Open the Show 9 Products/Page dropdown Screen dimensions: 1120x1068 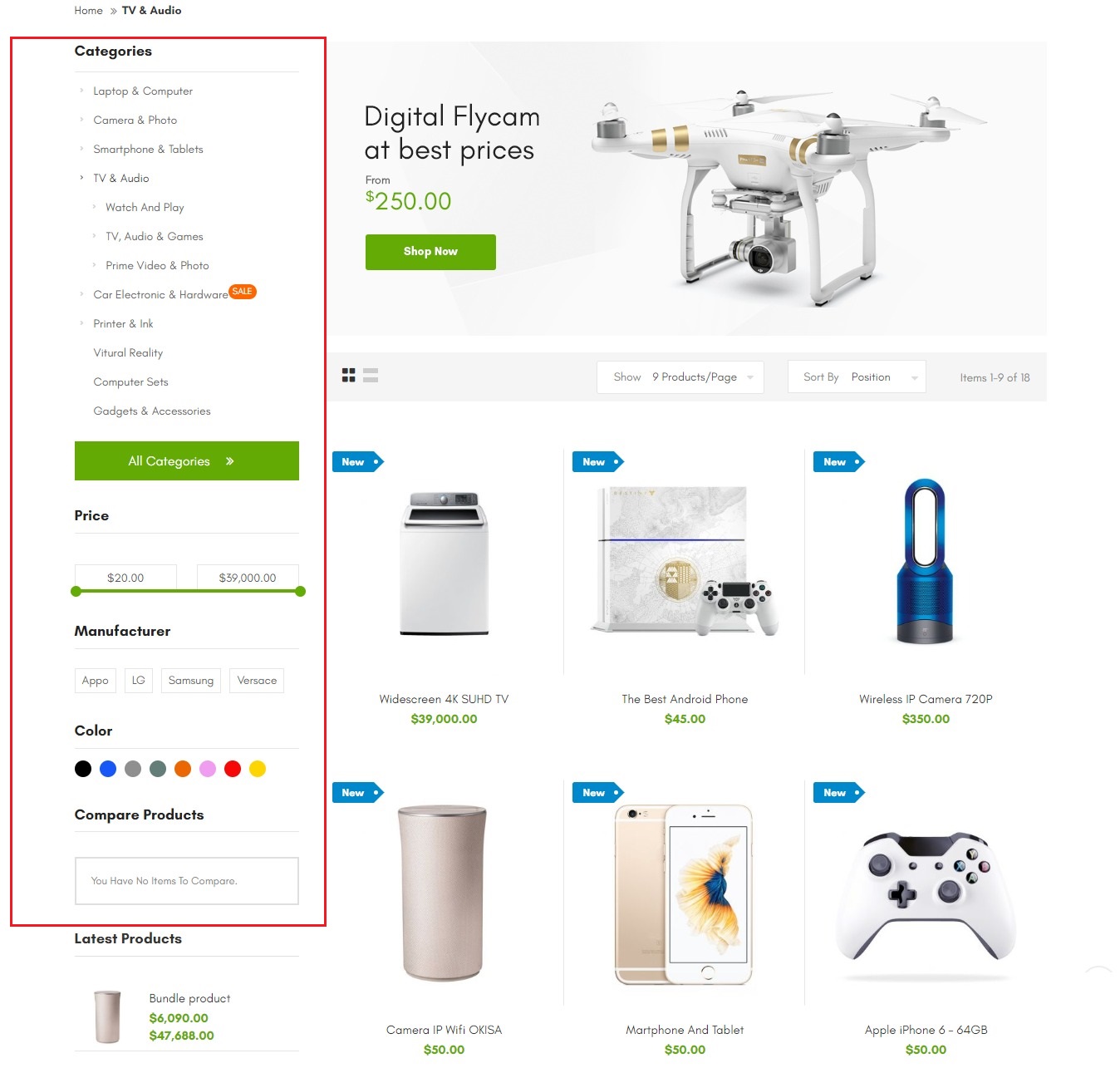click(x=680, y=377)
